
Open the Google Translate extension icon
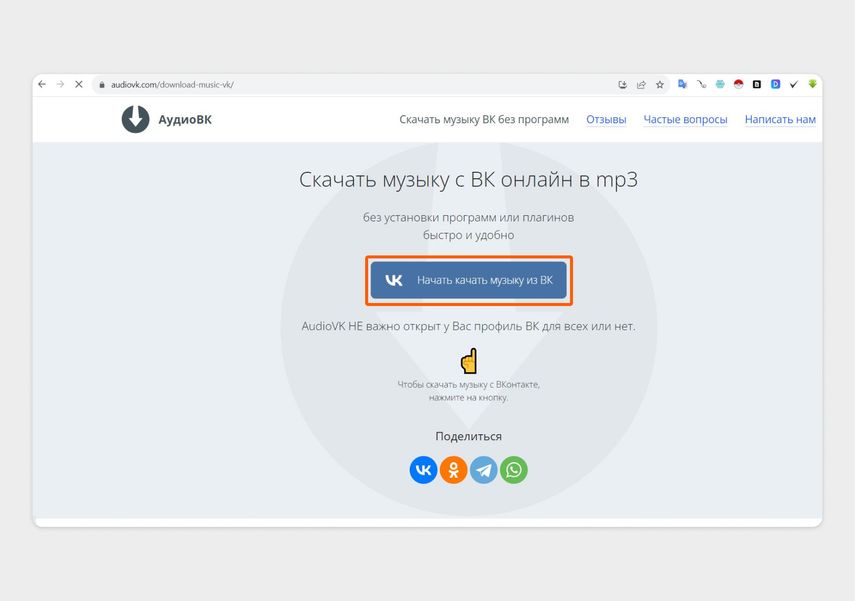click(x=682, y=84)
